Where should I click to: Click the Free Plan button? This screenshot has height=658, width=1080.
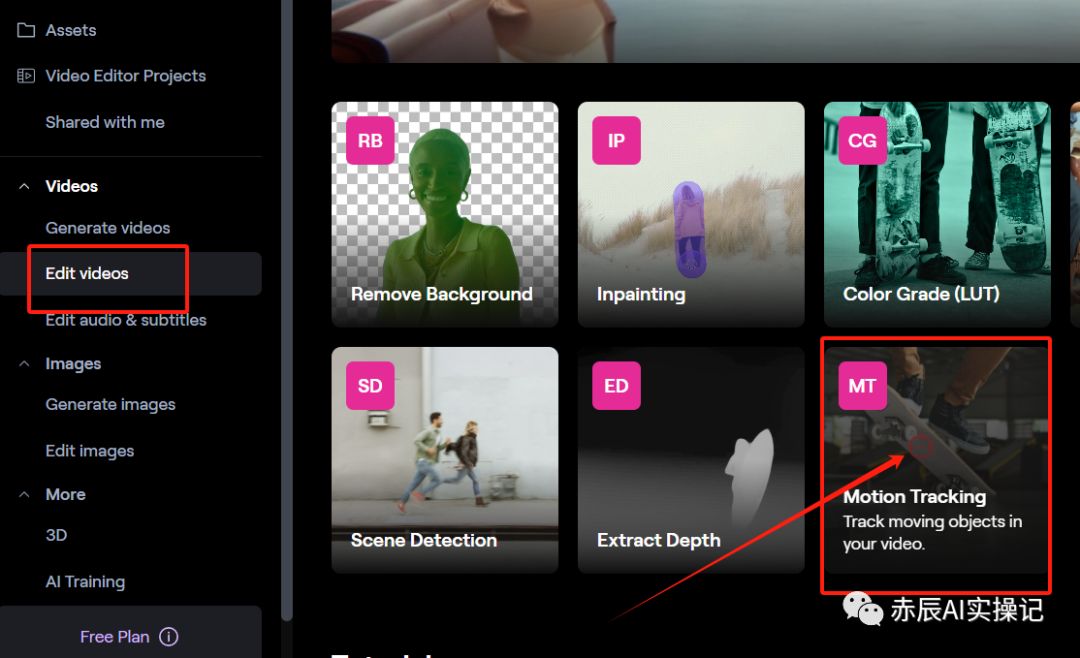click(x=131, y=632)
